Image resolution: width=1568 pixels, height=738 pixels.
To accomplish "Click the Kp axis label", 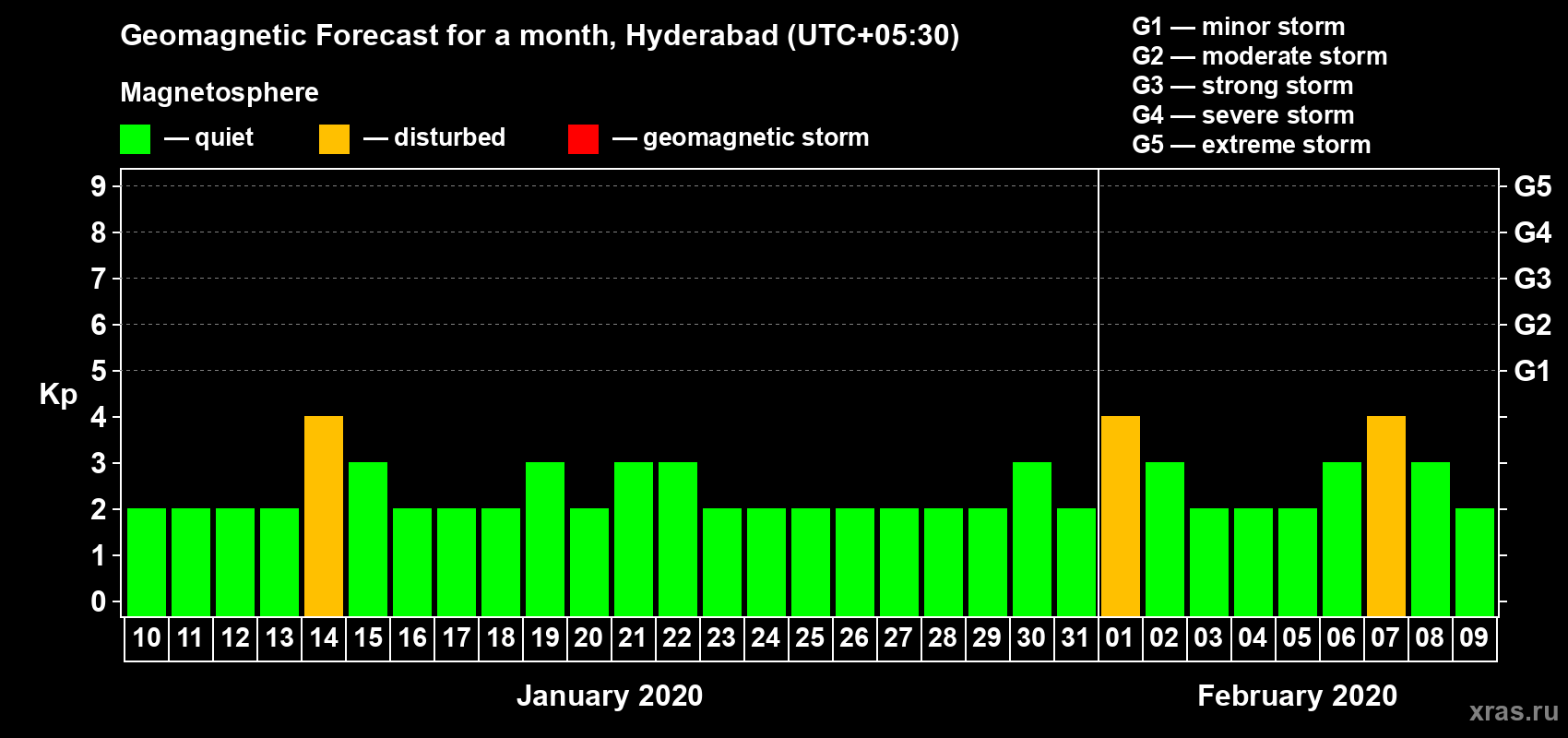I will click(x=58, y=395).
